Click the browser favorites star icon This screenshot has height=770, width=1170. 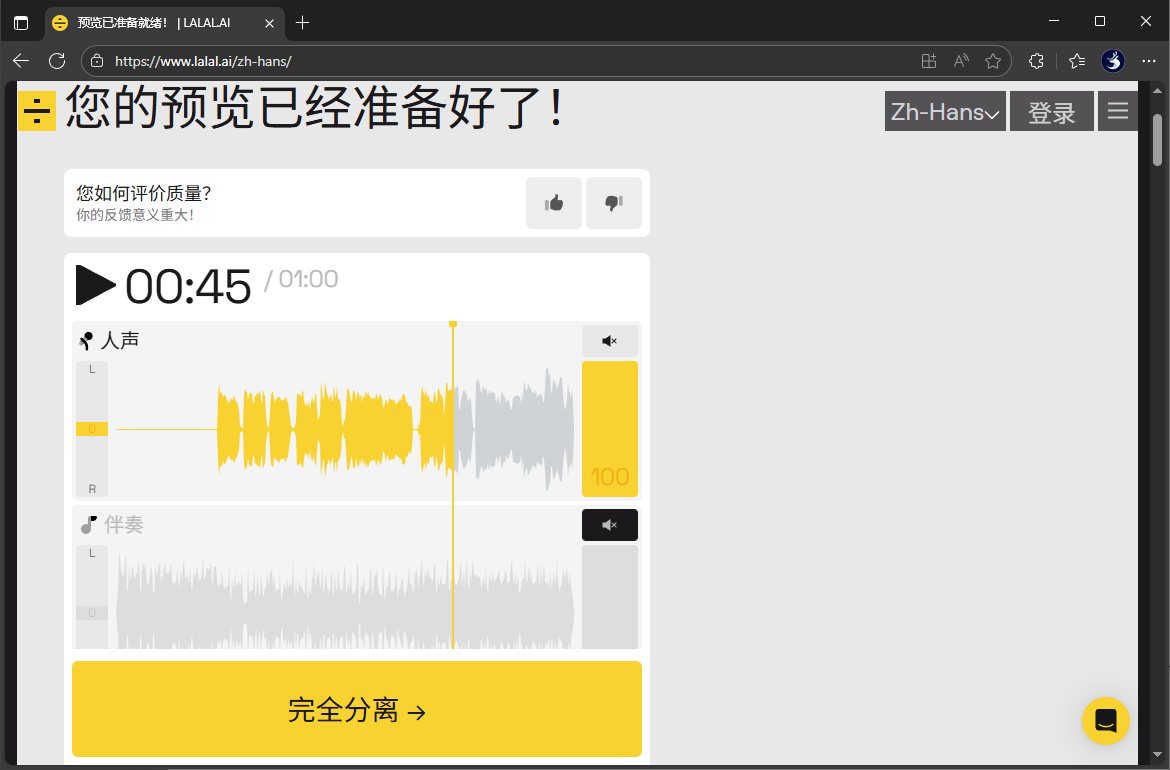tap(992, 61)
